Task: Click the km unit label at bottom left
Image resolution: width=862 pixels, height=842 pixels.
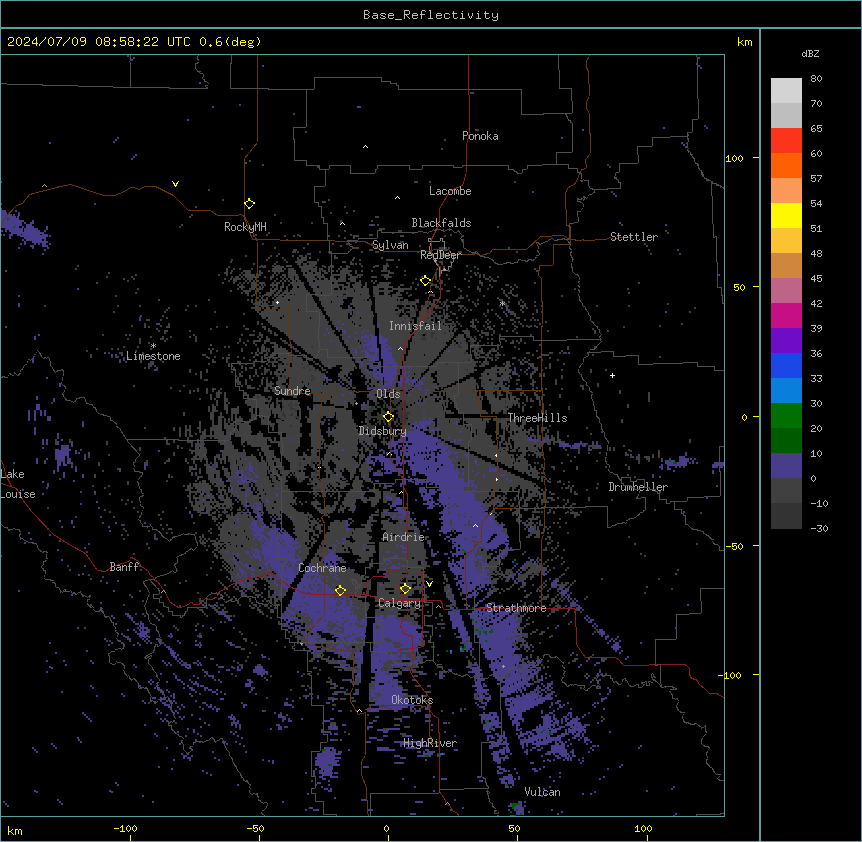Action: point(15,831)
